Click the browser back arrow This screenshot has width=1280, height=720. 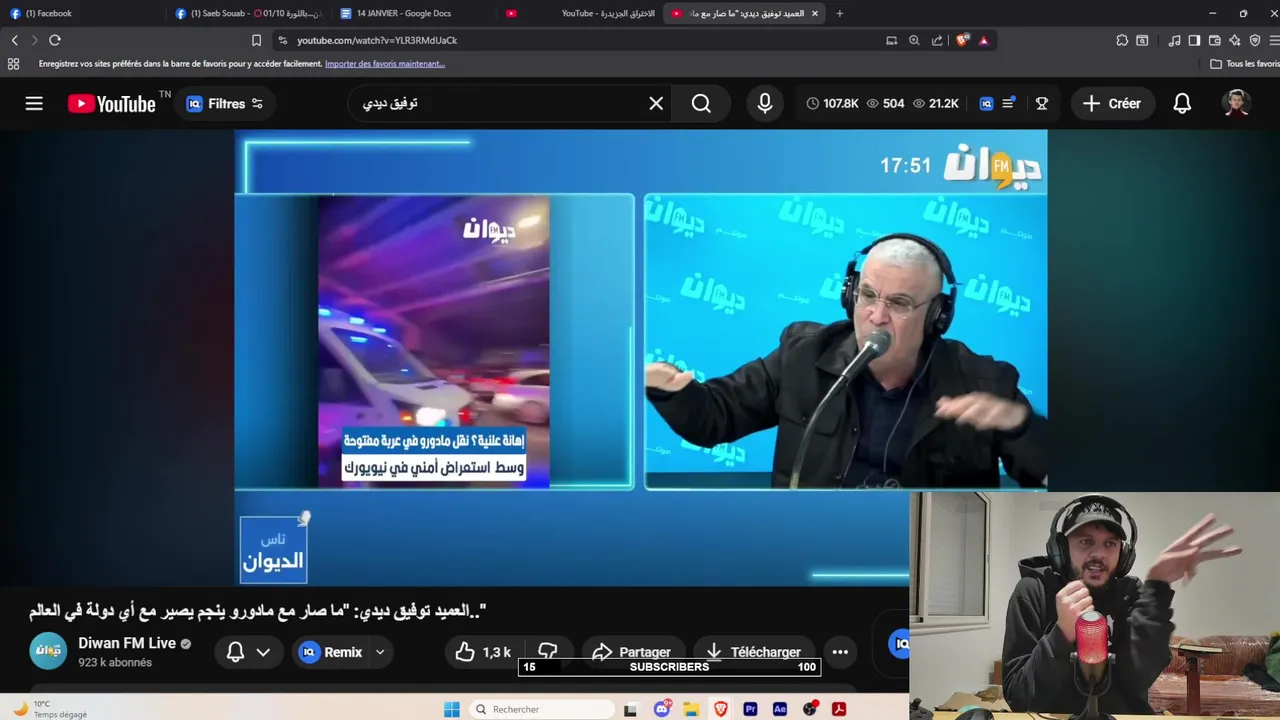coord(14,40)
